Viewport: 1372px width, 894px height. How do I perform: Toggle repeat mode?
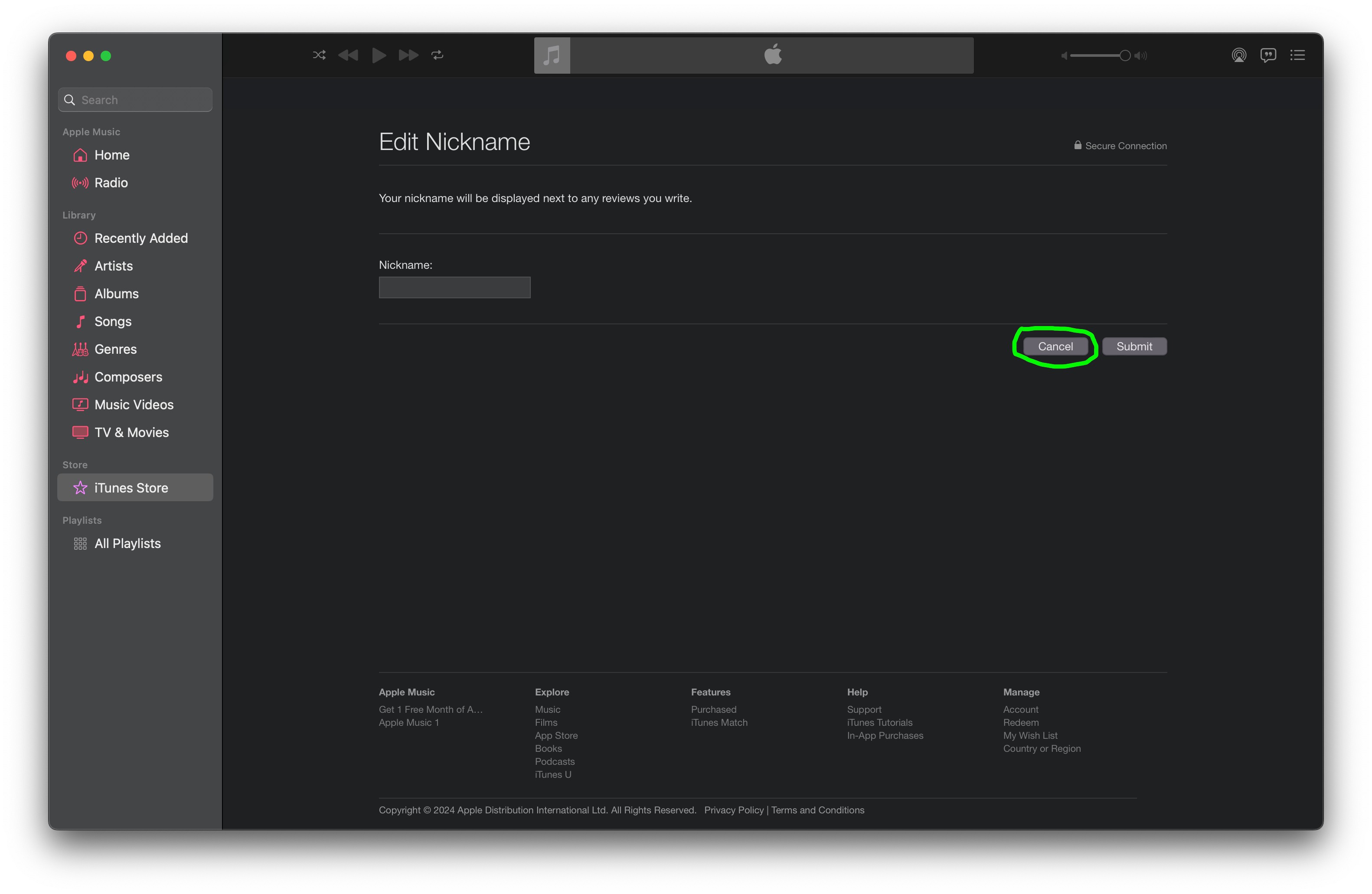pos(438,55)
